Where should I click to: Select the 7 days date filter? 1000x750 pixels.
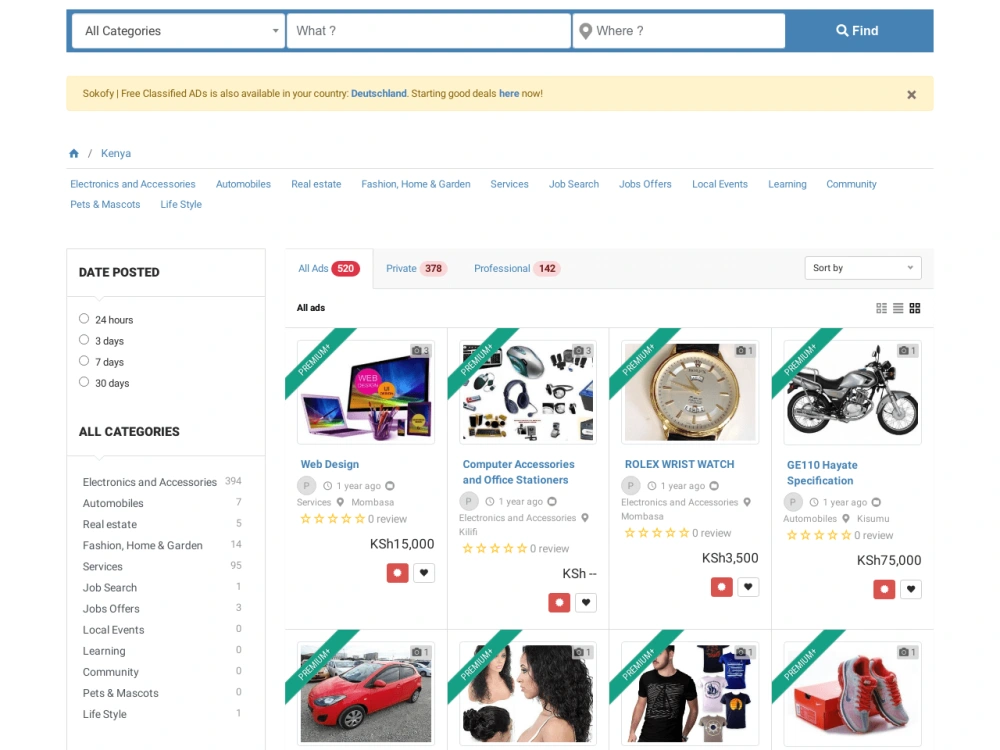click(84, 360)
